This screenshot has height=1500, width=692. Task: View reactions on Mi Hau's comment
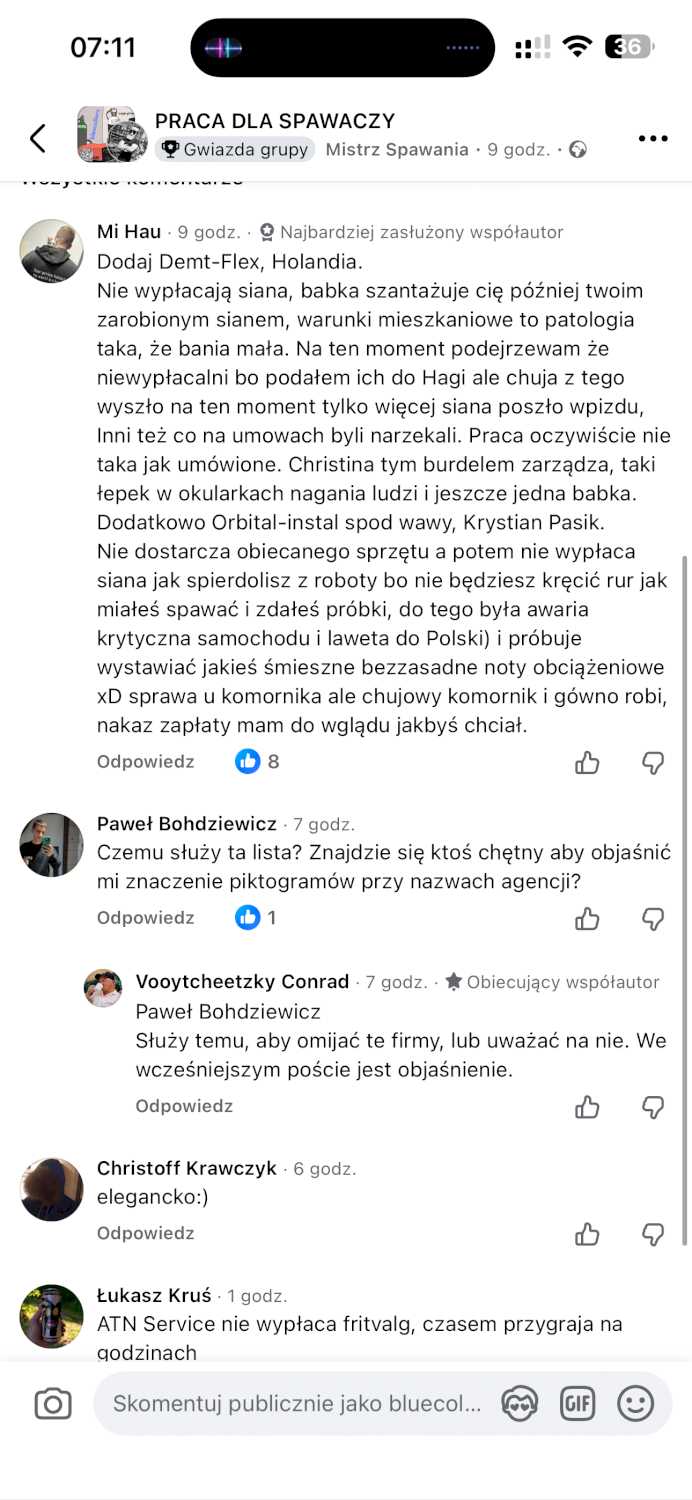258,762
